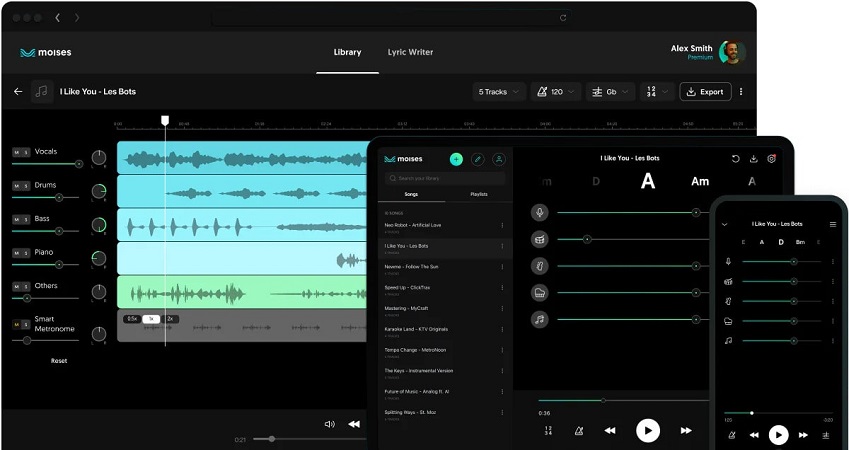Click the Export button
Image resolution: width=849 pixels, height=450 pixels.
tap(706, 92)
